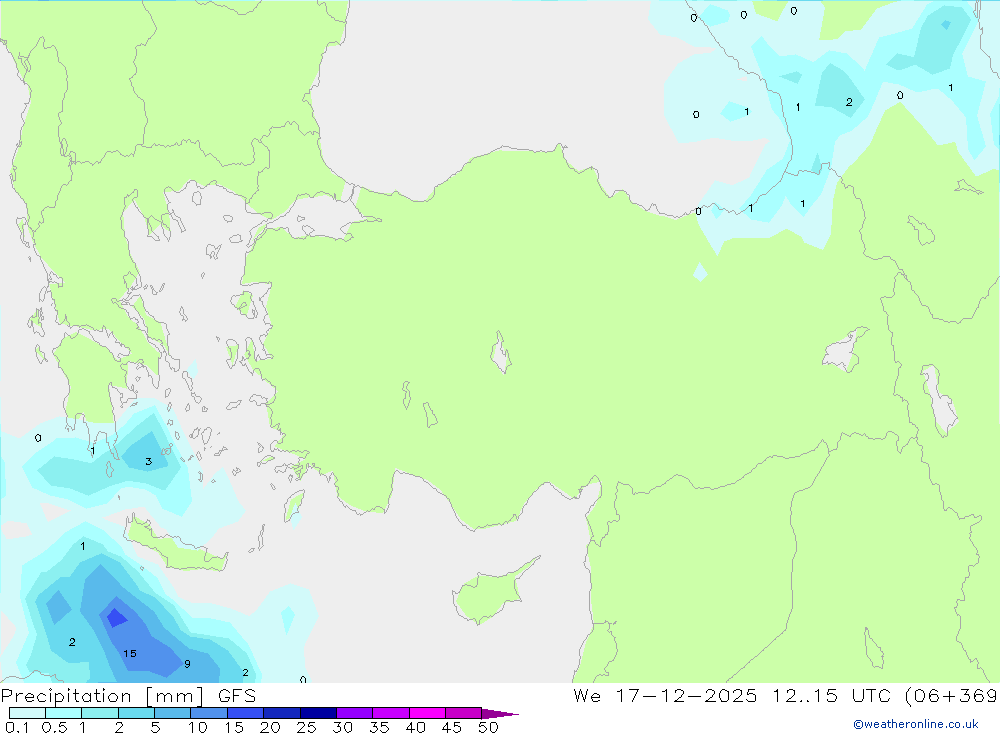Select the legend swatch between 10 and 15
Screen dimensions: 1000x733
click(209, 713)
